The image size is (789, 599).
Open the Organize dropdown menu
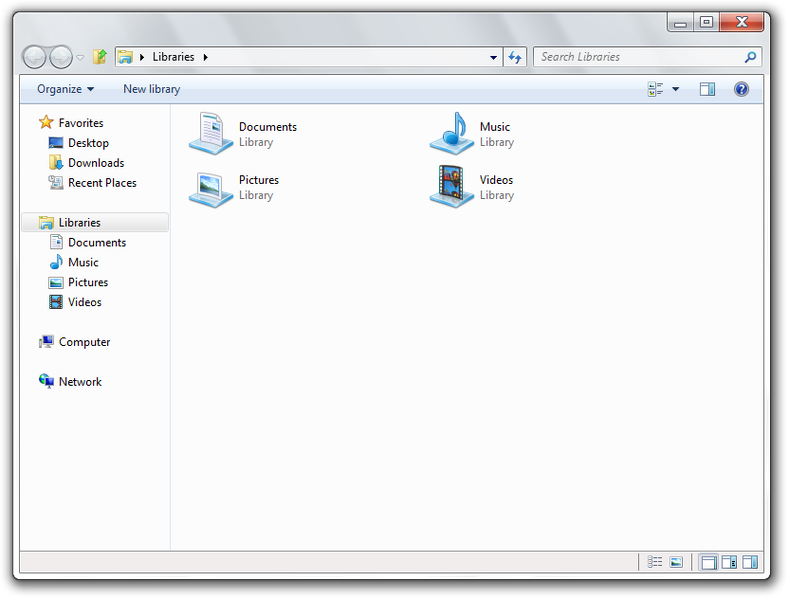point(65,89)
